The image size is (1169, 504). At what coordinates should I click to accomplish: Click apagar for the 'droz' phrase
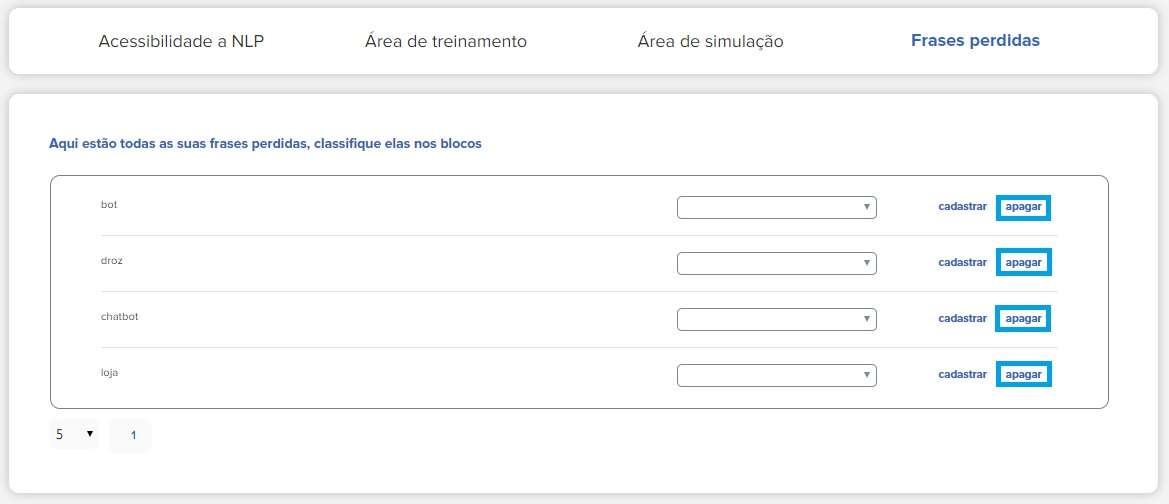1024,262
